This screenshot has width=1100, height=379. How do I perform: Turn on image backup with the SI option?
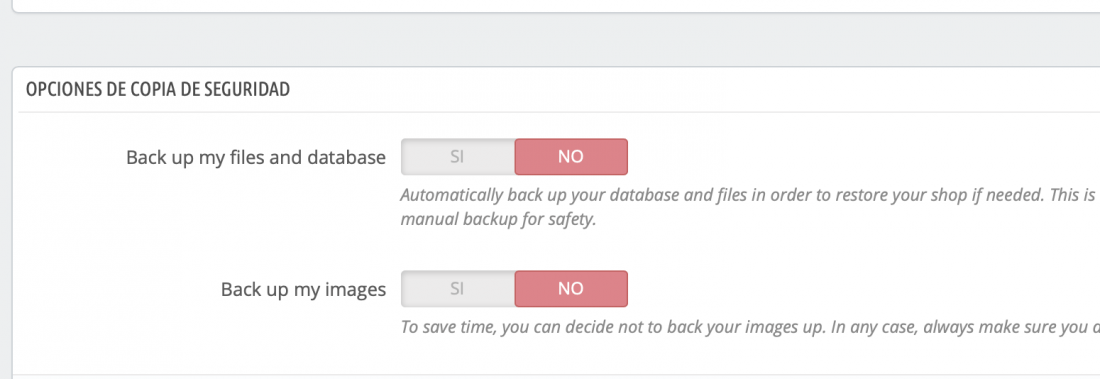tap(457, 288)
